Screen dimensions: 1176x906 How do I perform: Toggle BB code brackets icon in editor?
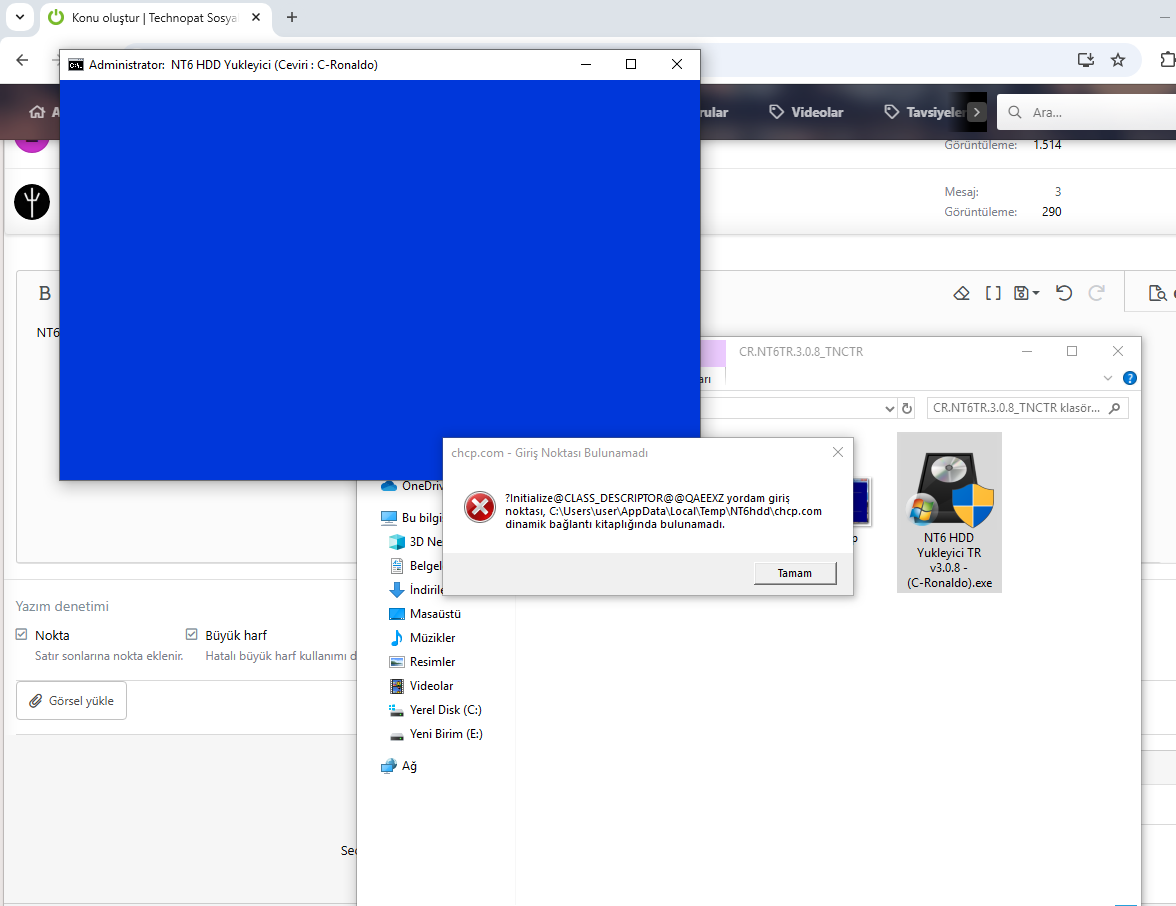pyautogui.click(x=993, y=293)
